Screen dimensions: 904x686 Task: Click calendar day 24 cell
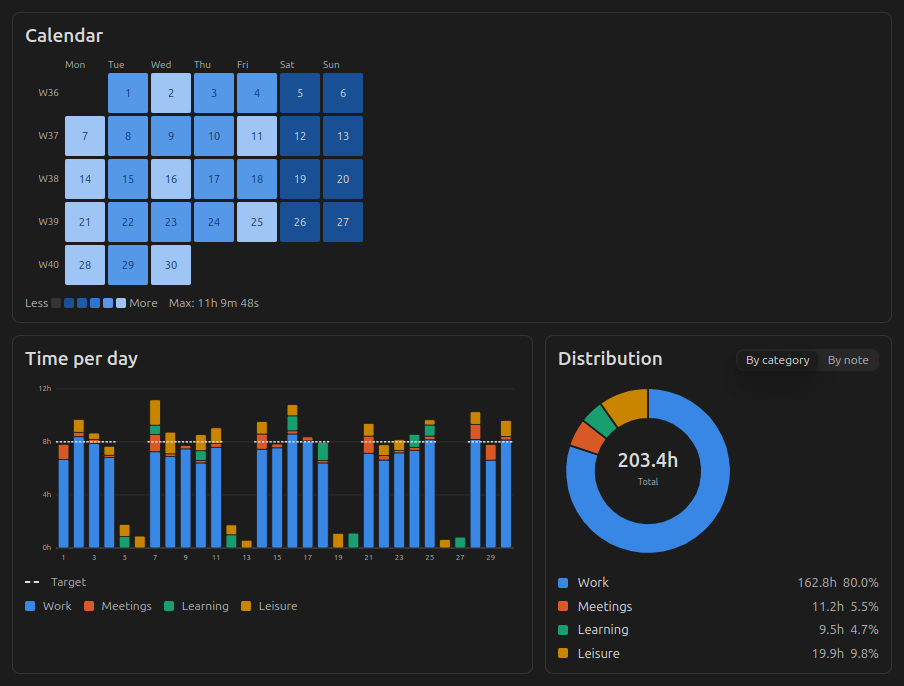point(214,222)
